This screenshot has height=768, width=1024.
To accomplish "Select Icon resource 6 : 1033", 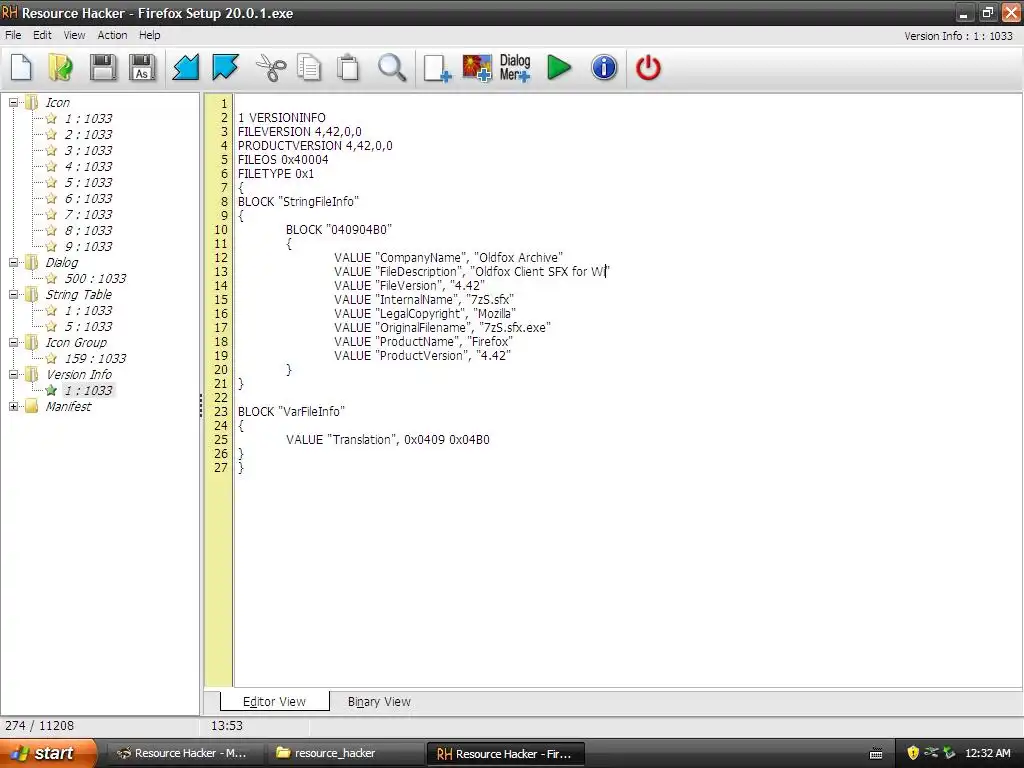I will tap(88, 199).
